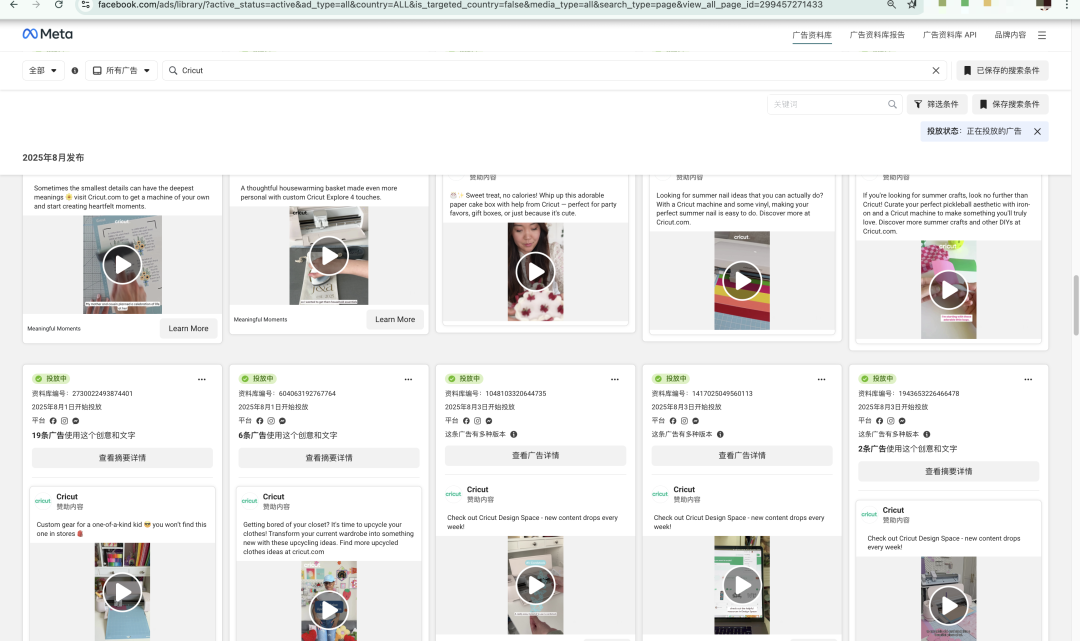The width and height of the screenshot is (1080, 641).
Task: Click Cricut logo avatar on the Custom gear ad
Action: pyautogui.click(x=43, y=501)
